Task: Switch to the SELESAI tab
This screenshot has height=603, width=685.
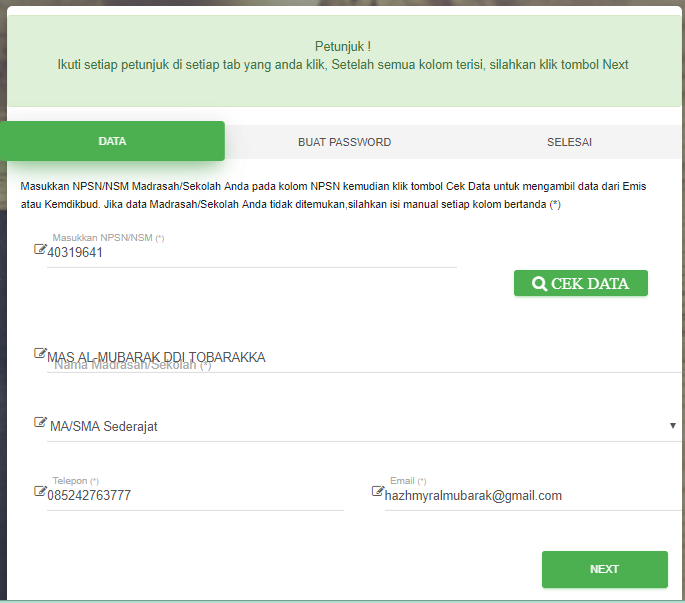Action: click(x=569, y=142)
